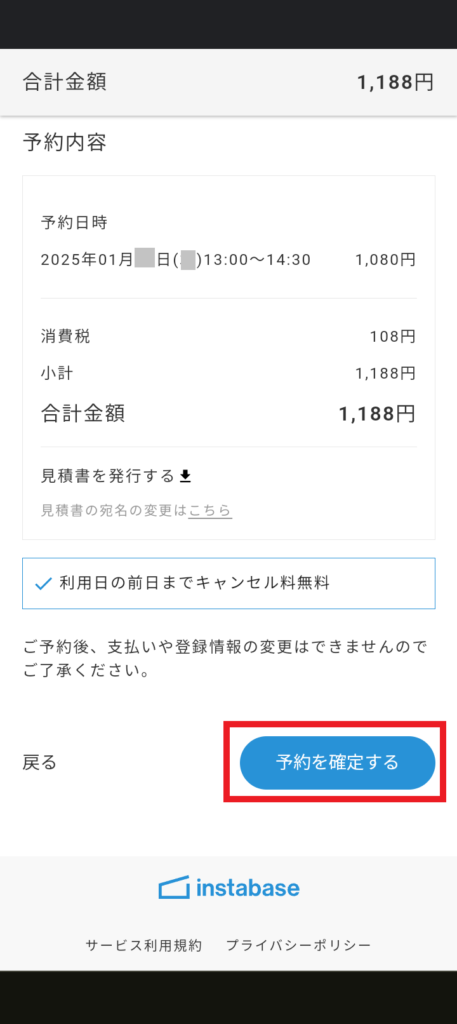The image size is (457, 1024).
Task: Confirm booking with 予約を確定する button
Action: (337, 762)
